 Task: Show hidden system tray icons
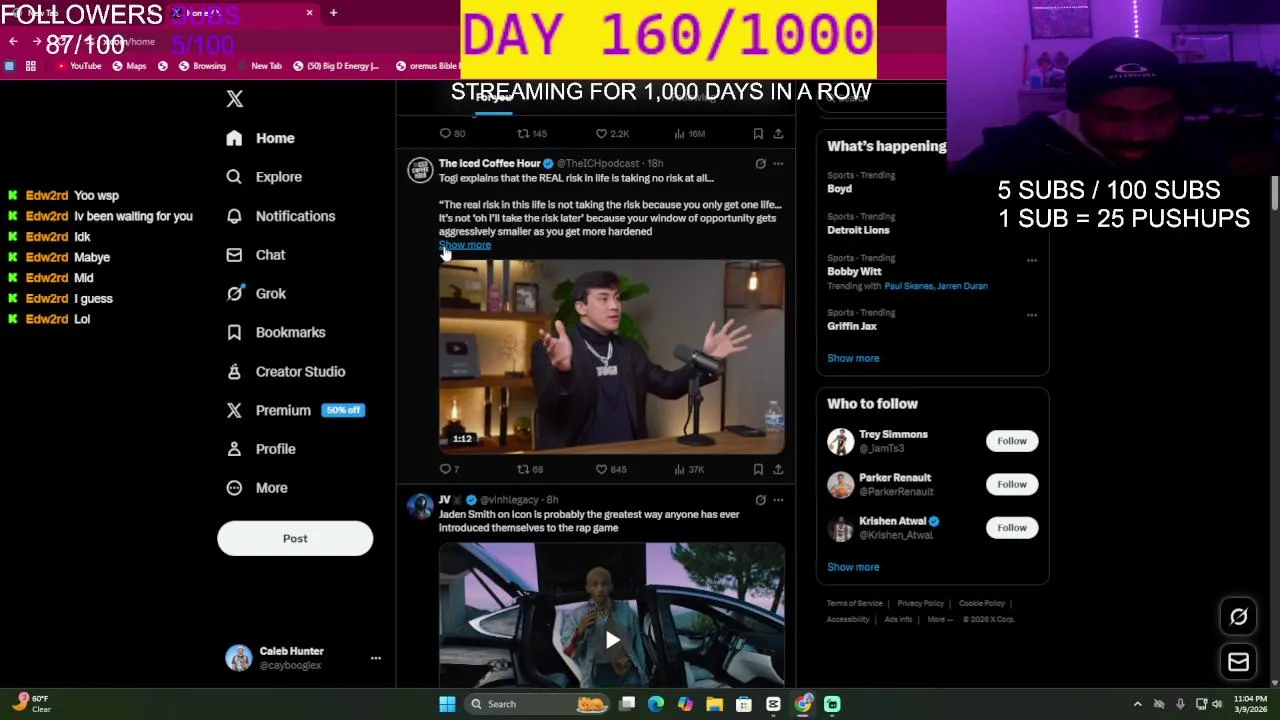pyautogui.click(x=1137, y=704)
